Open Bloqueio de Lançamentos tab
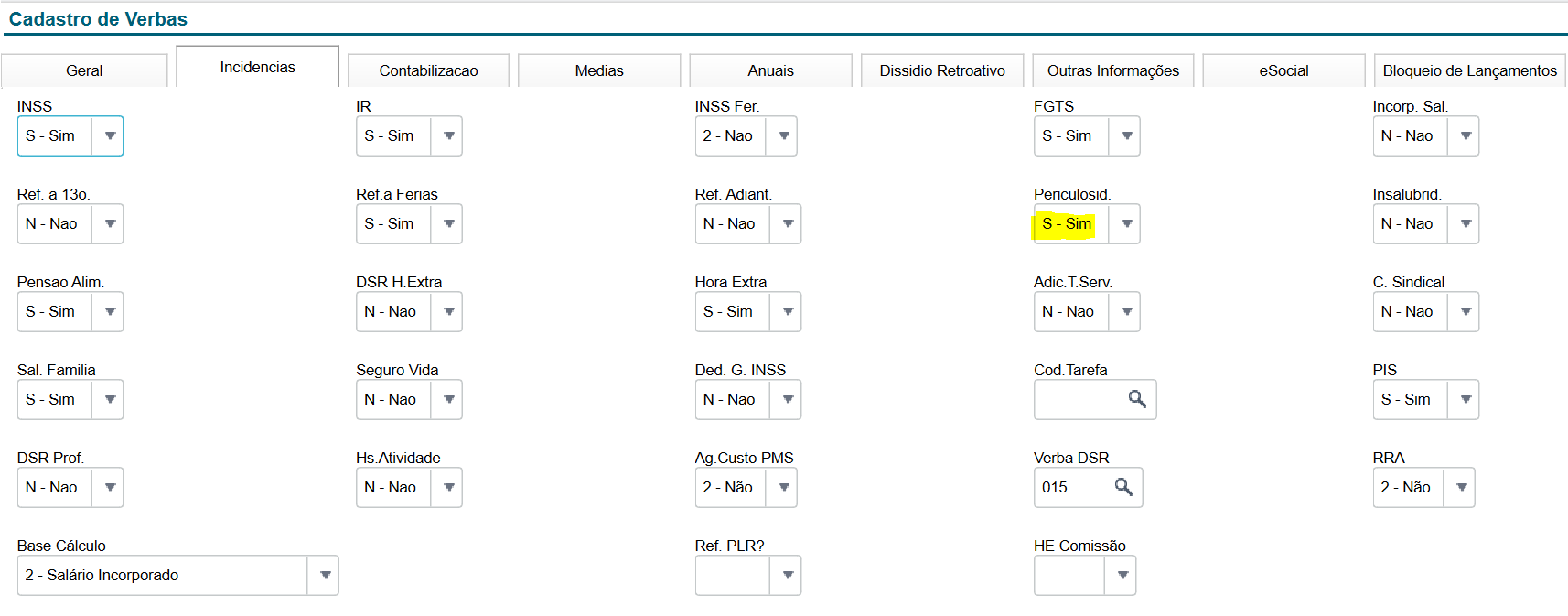The width and height of the screenshot is (1568, 616). (1469, 70)
